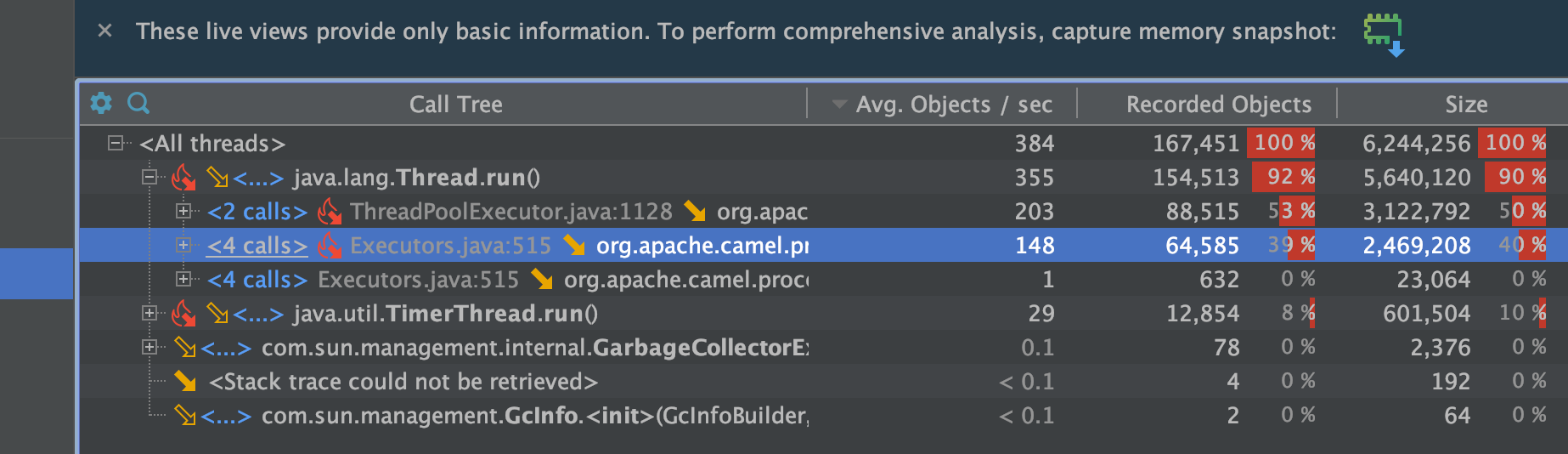The image size is (1568, 454).
Task: Open the highlighted <4 calls> link
Action: coord(257,246)
